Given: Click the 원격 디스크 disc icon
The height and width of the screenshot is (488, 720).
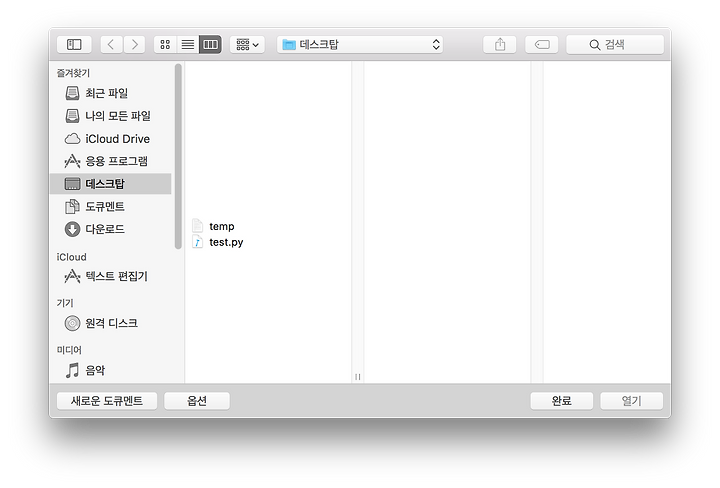Looking at the screenshot, I should (x=72, y=323).
